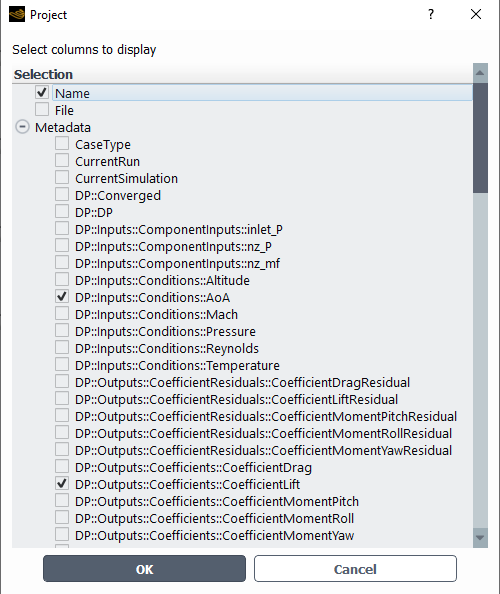Click the scrollbar down arrow

tap(480, 538)
